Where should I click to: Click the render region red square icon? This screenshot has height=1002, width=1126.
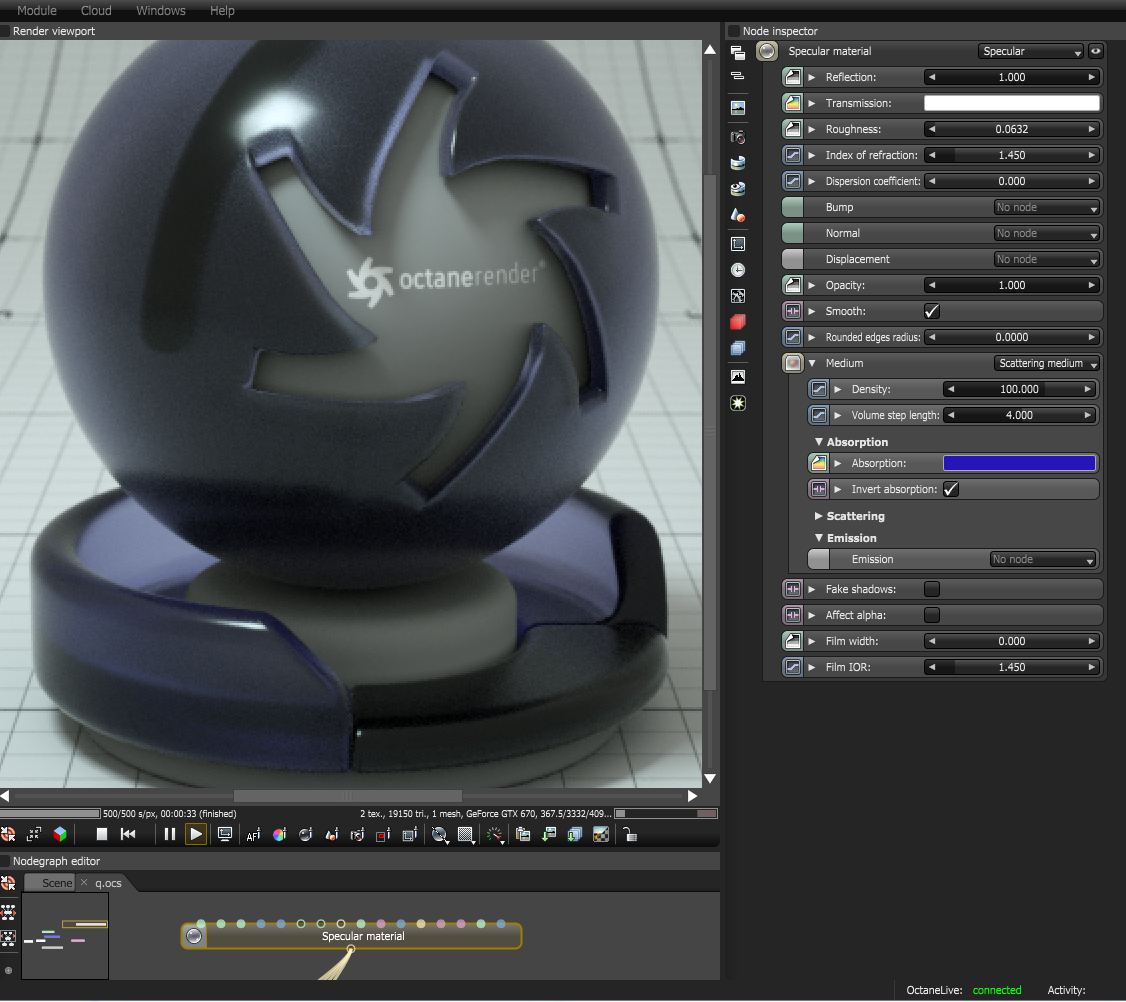point(383,835)
